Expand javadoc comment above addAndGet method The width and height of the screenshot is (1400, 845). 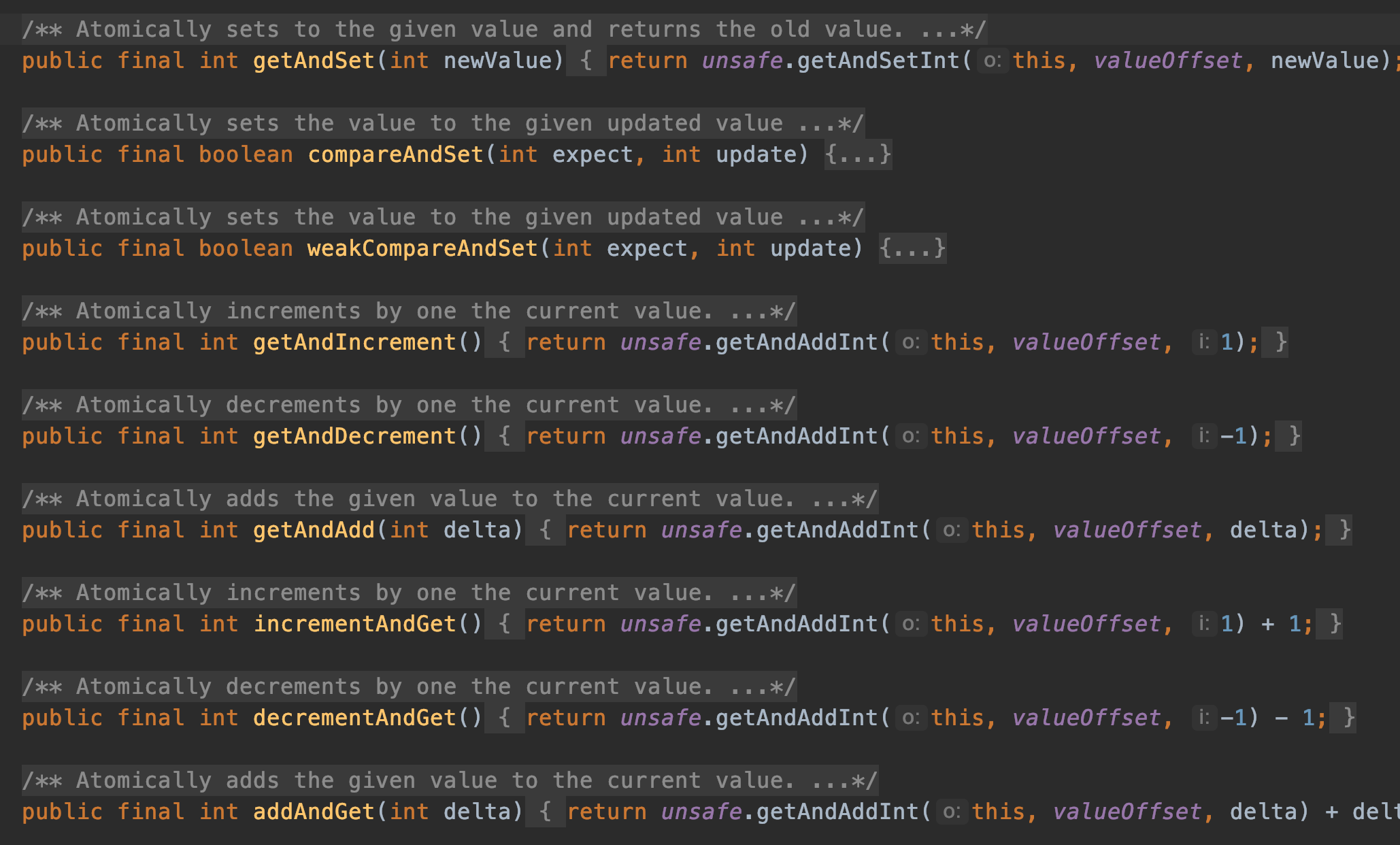830,781
